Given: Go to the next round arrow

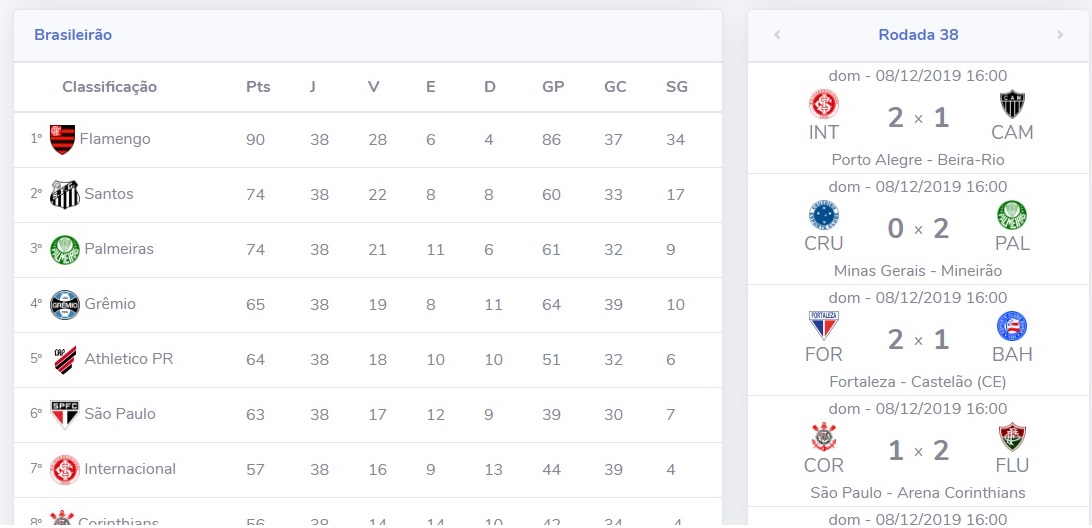Looking at the screenshot, I should (x=1060, y=35).
